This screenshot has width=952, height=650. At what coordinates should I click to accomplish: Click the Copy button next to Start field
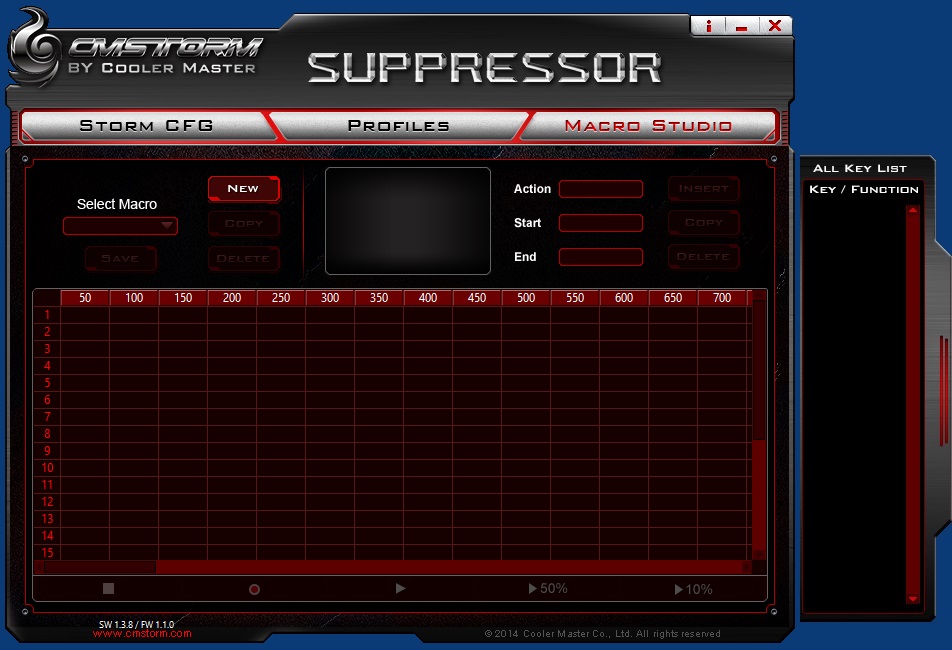pyautogui.click(x=704, y=223)
